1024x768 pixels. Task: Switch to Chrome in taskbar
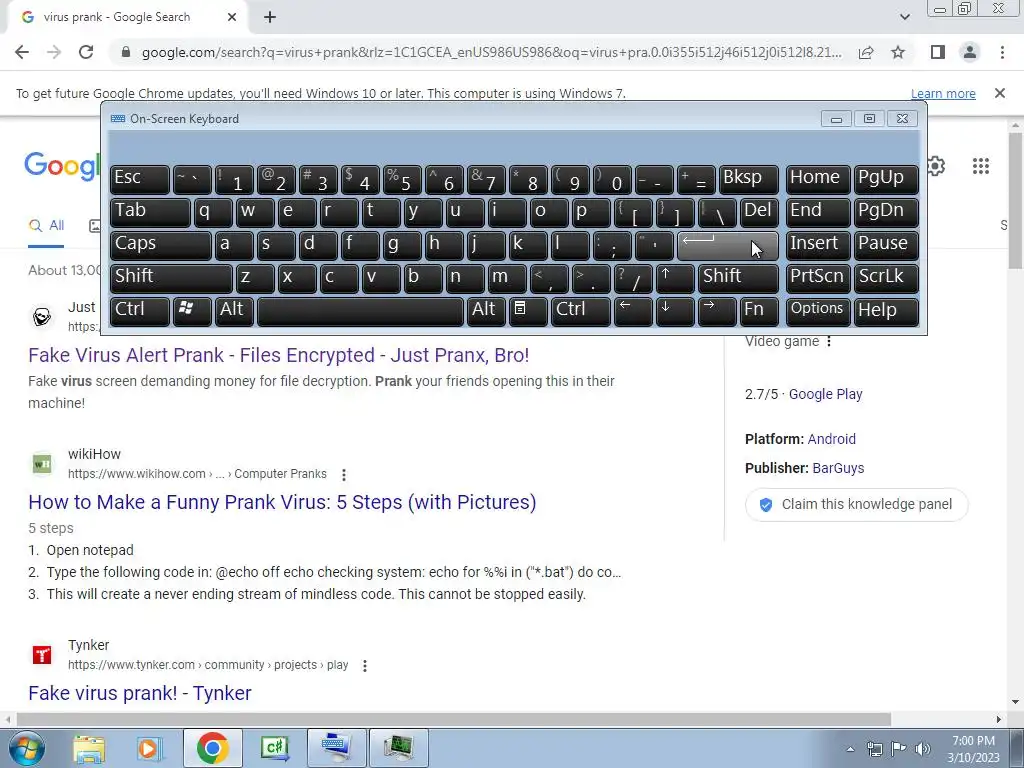[x=212, y=748]
